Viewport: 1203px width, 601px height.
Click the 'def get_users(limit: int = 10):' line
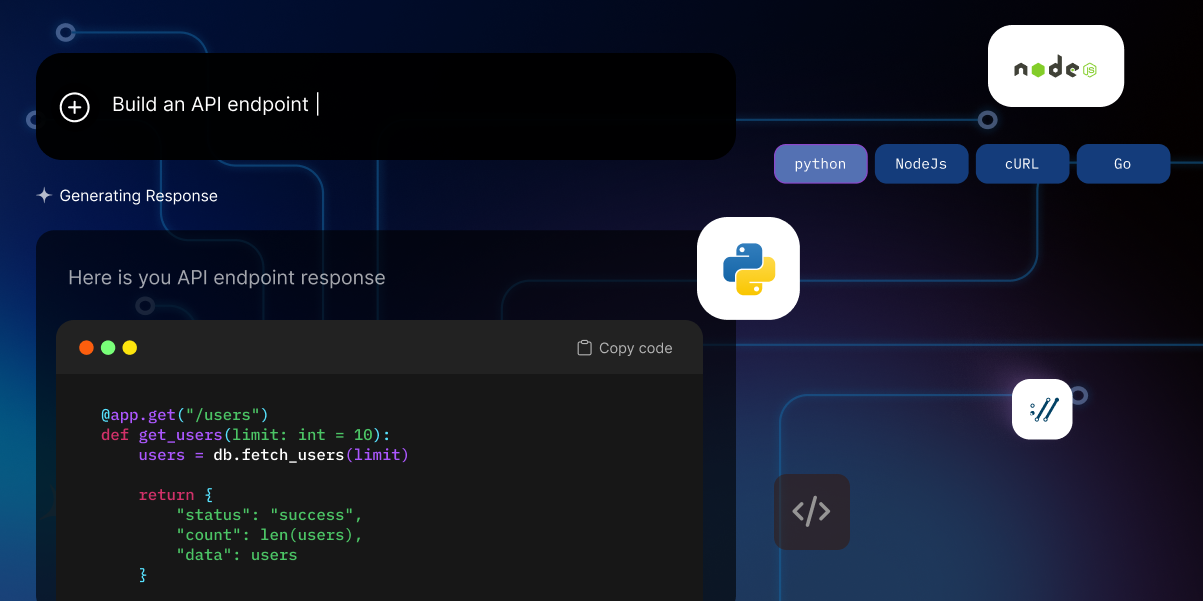point(246,434)
